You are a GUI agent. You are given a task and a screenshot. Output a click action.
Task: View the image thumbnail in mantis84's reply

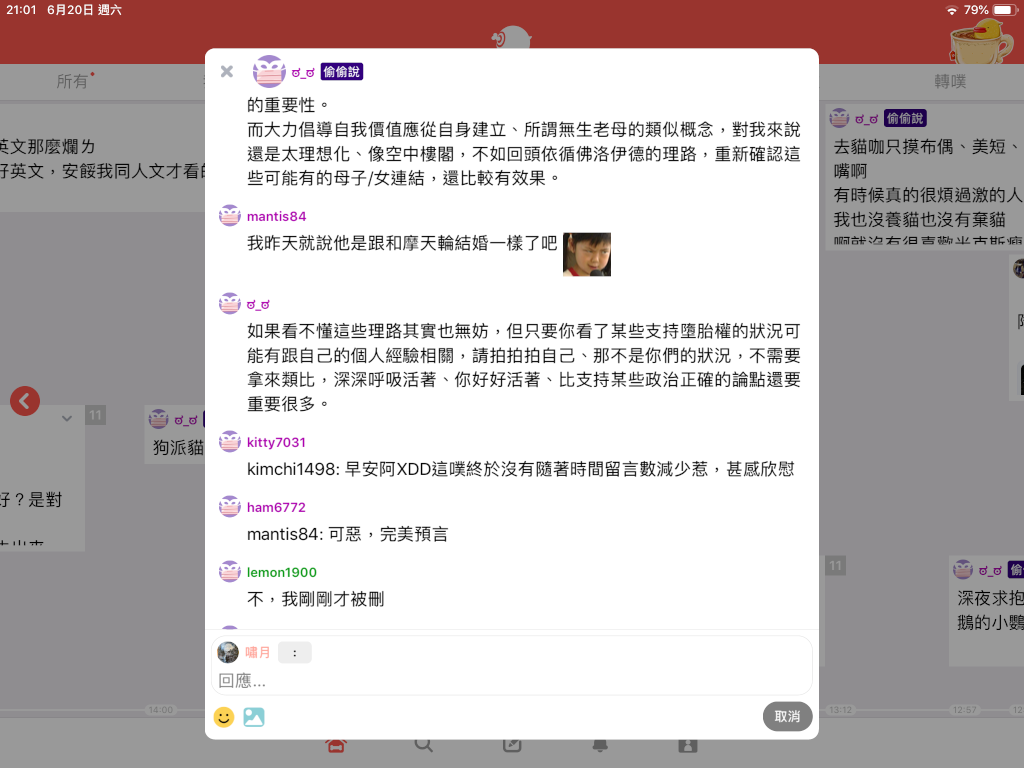click(x=587, y=254)
